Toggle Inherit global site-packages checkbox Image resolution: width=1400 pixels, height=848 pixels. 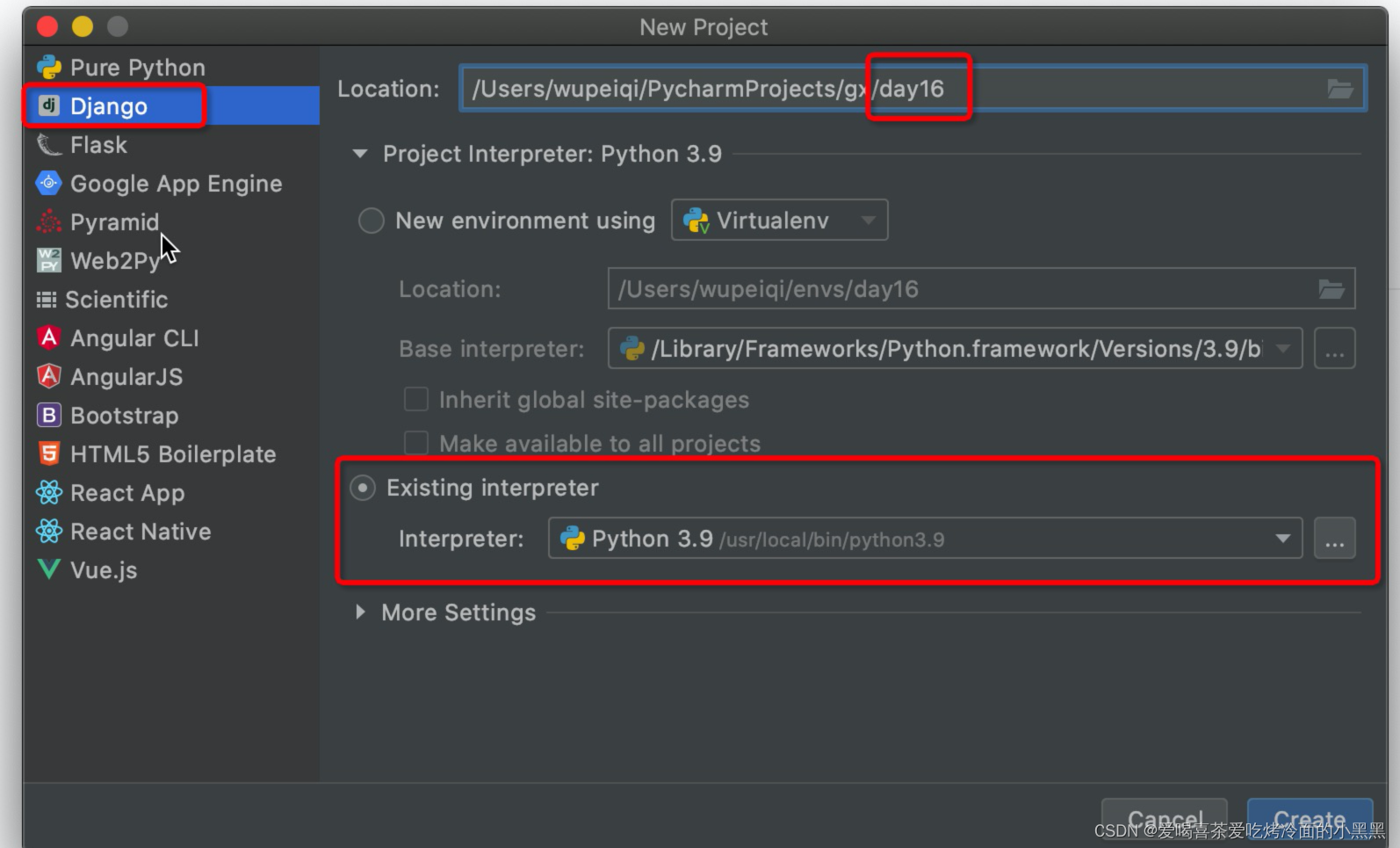click(415, 399)
